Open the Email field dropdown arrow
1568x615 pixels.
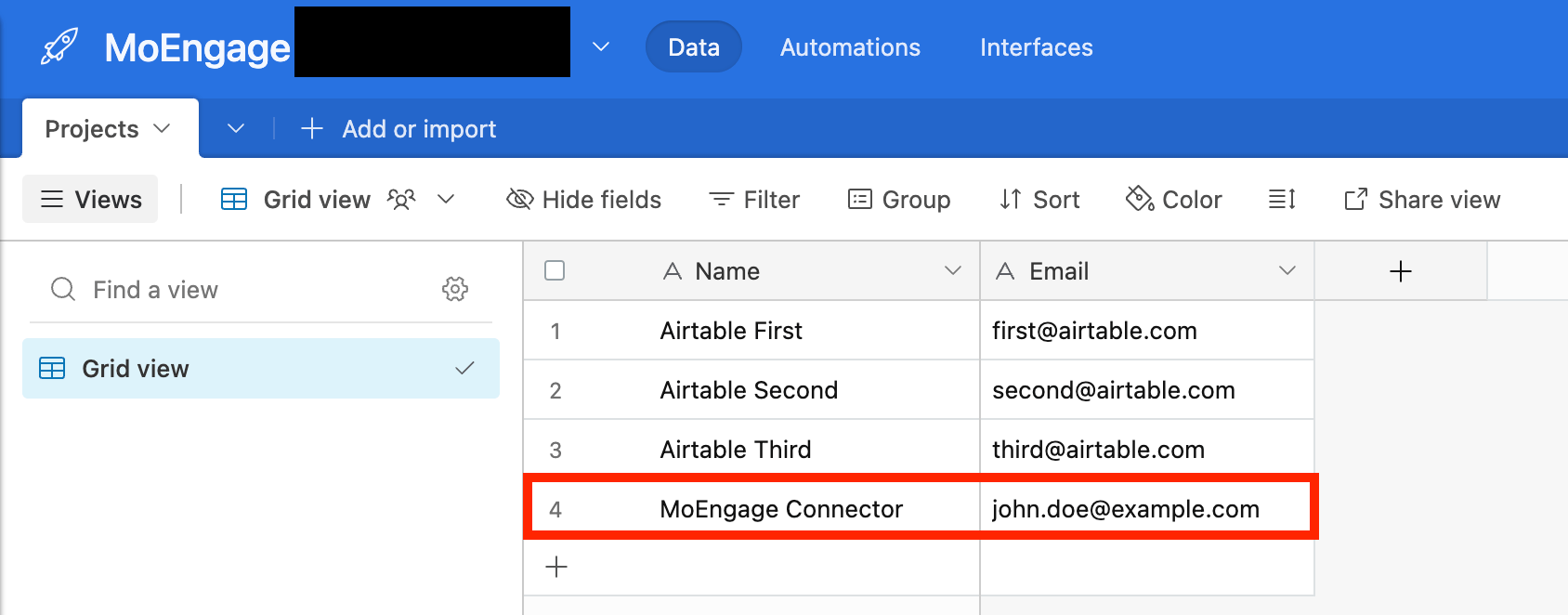pyautogui.click(x=1287, y=270)
